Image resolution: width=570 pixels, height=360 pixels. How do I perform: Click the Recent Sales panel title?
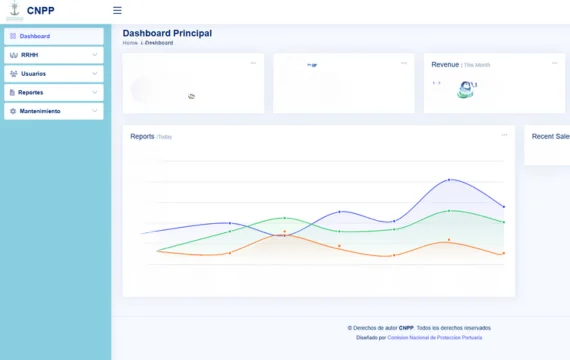click(550, 136)
